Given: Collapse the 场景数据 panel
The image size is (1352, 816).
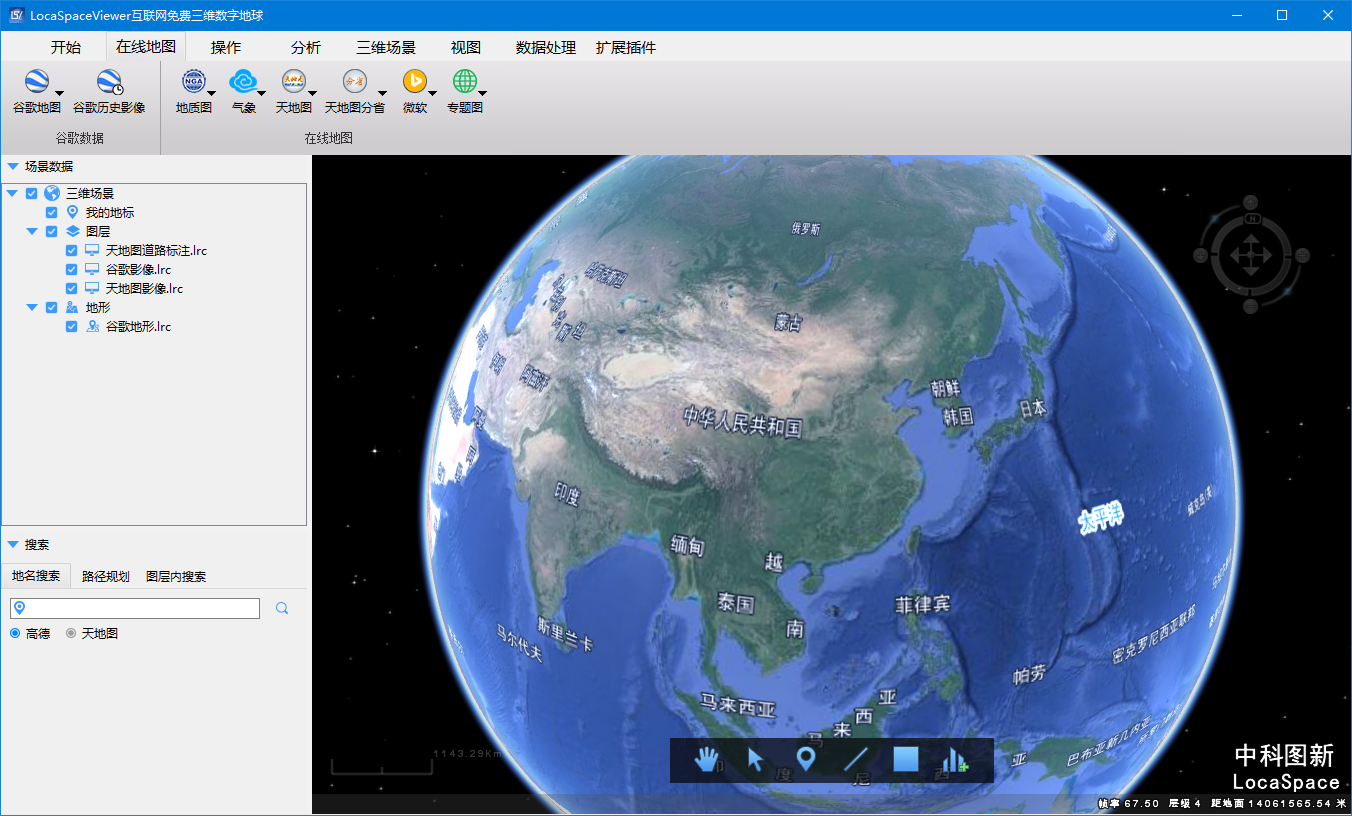Looking at the screenshot, I should pos(13,167).
